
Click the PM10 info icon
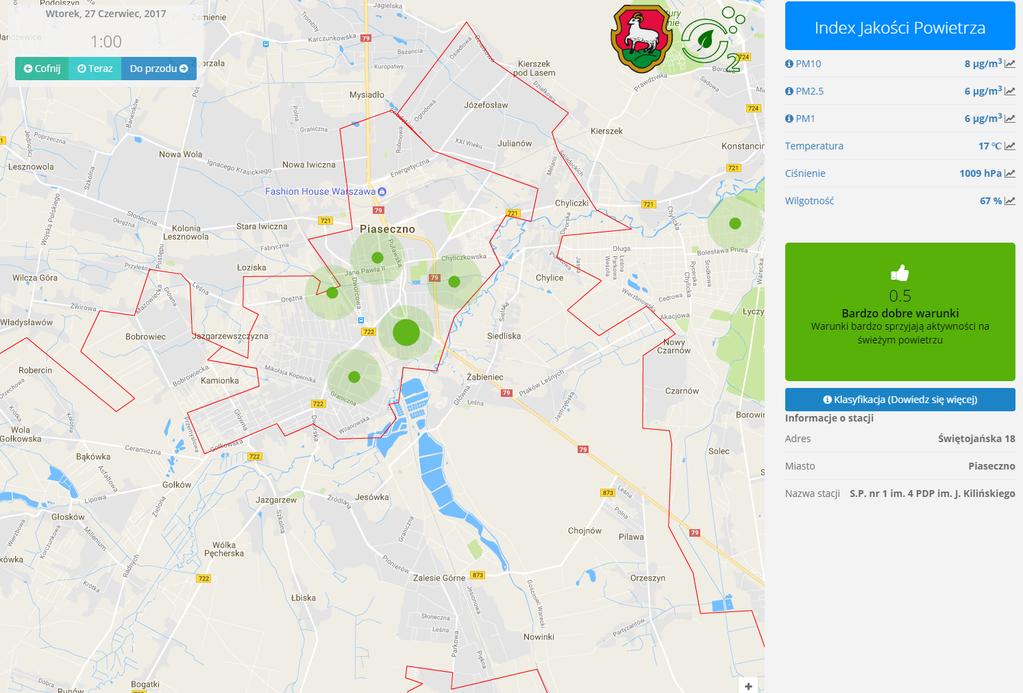[x=789, y=64]
